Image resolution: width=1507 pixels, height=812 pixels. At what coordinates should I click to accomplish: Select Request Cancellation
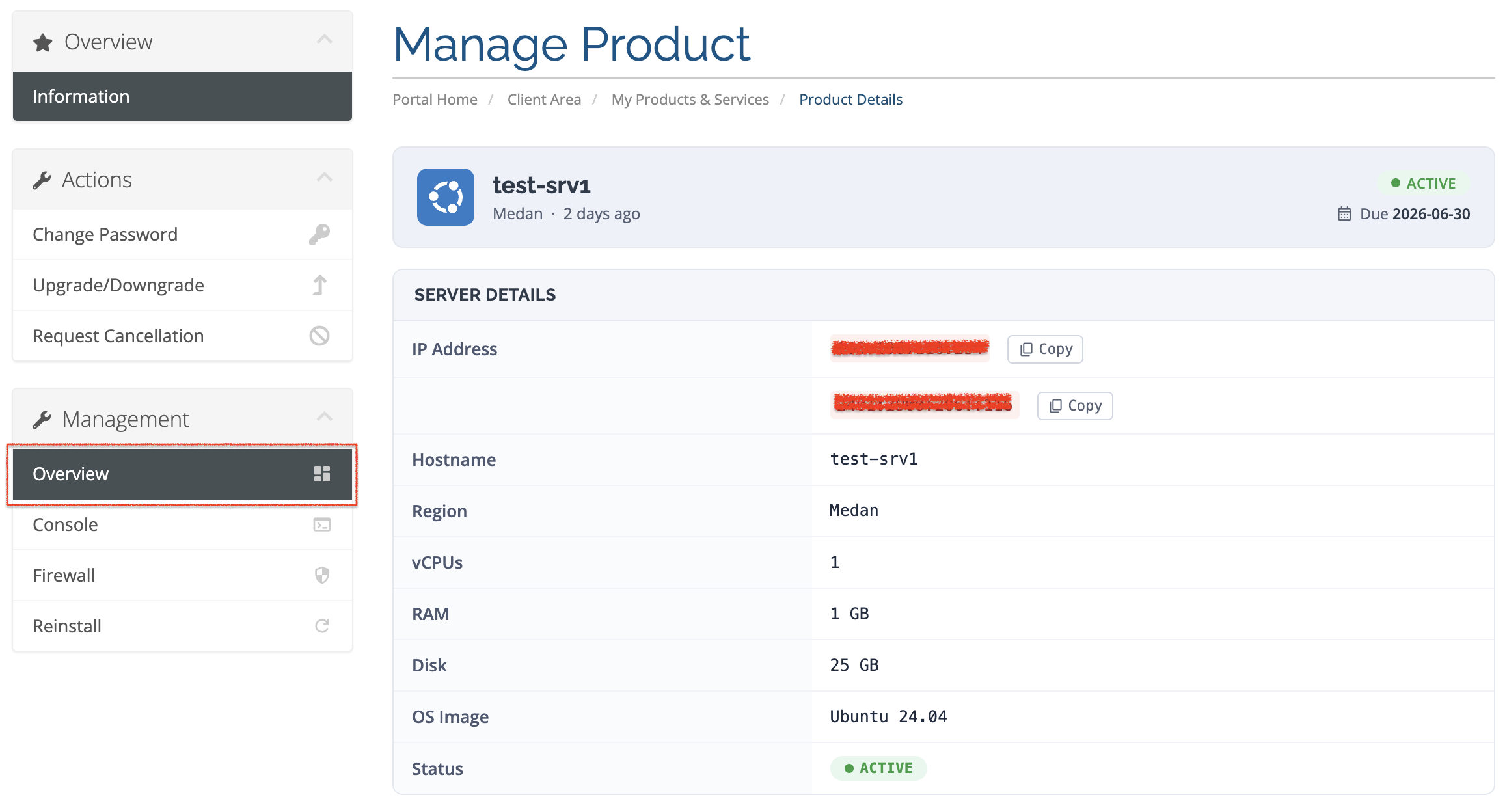182,336
